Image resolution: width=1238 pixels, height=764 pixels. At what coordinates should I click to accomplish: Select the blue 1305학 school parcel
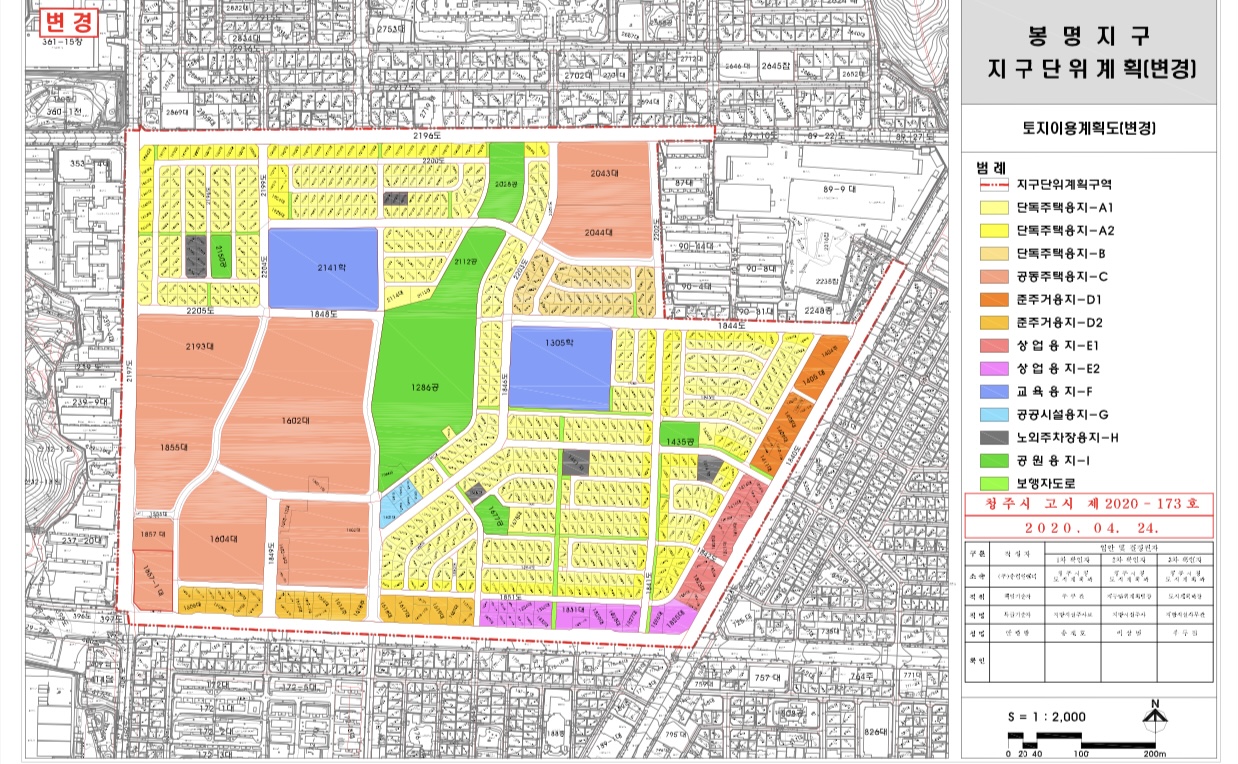(560, 368)
